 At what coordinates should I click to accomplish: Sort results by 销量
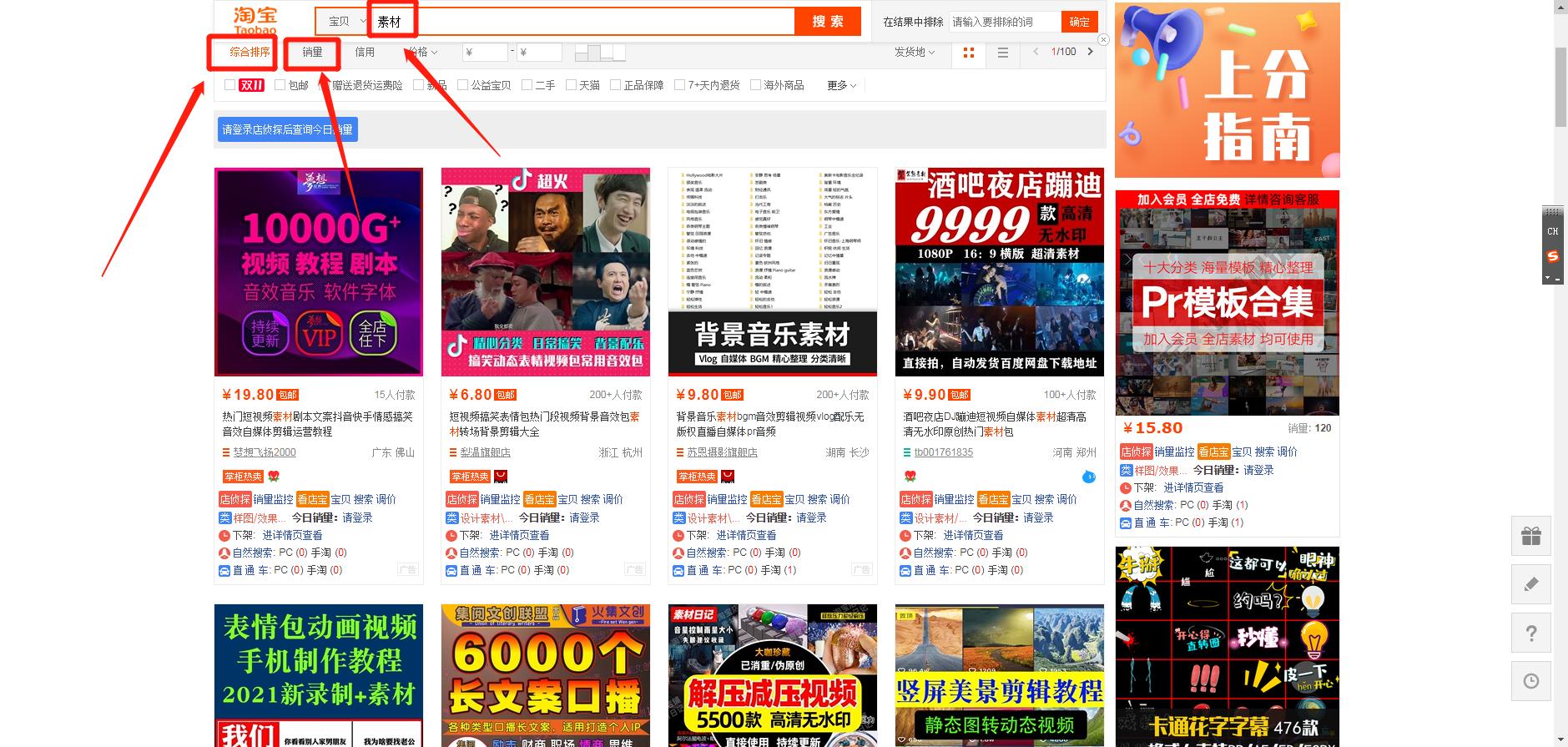312,52
